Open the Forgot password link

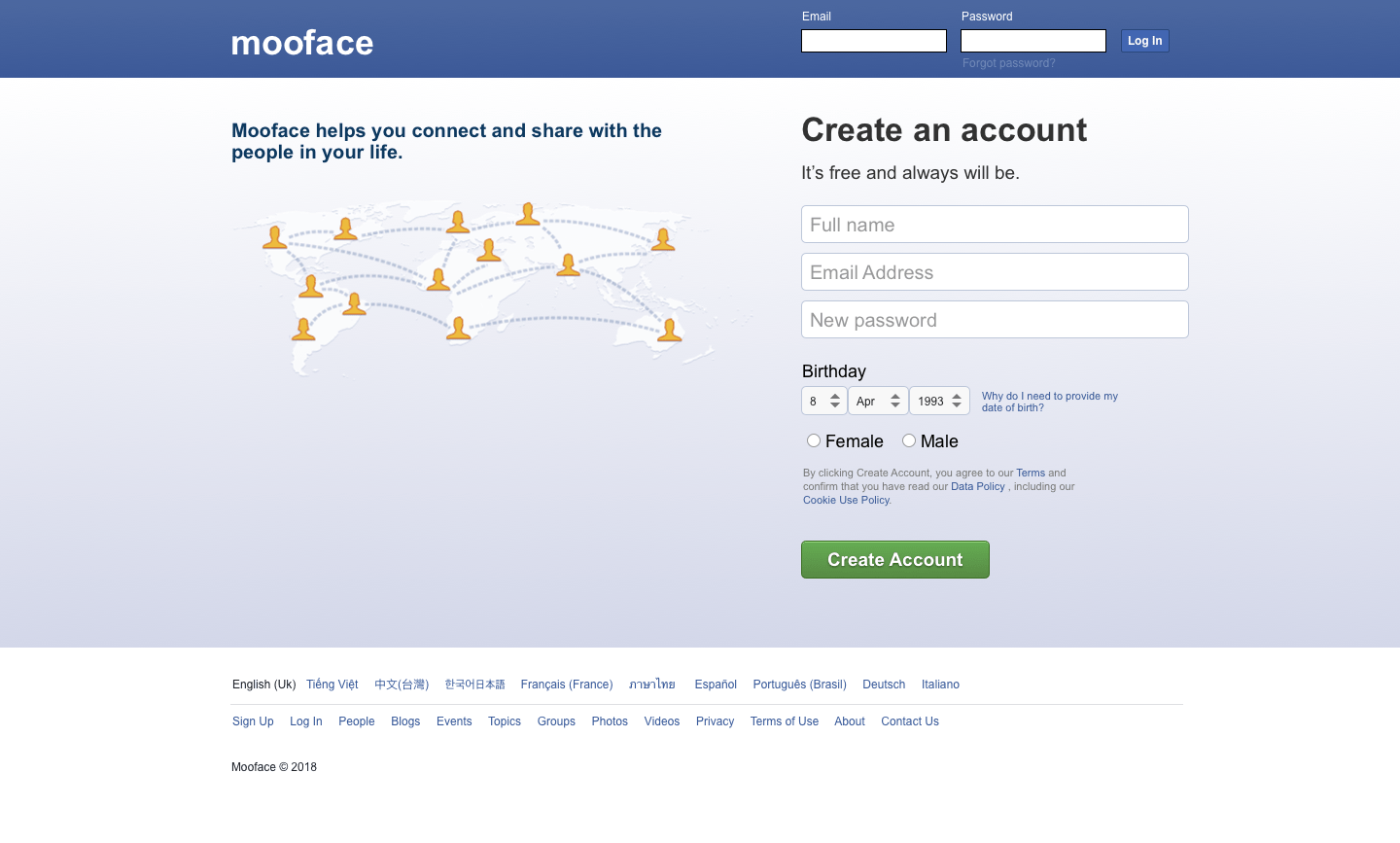[1008, 62]
